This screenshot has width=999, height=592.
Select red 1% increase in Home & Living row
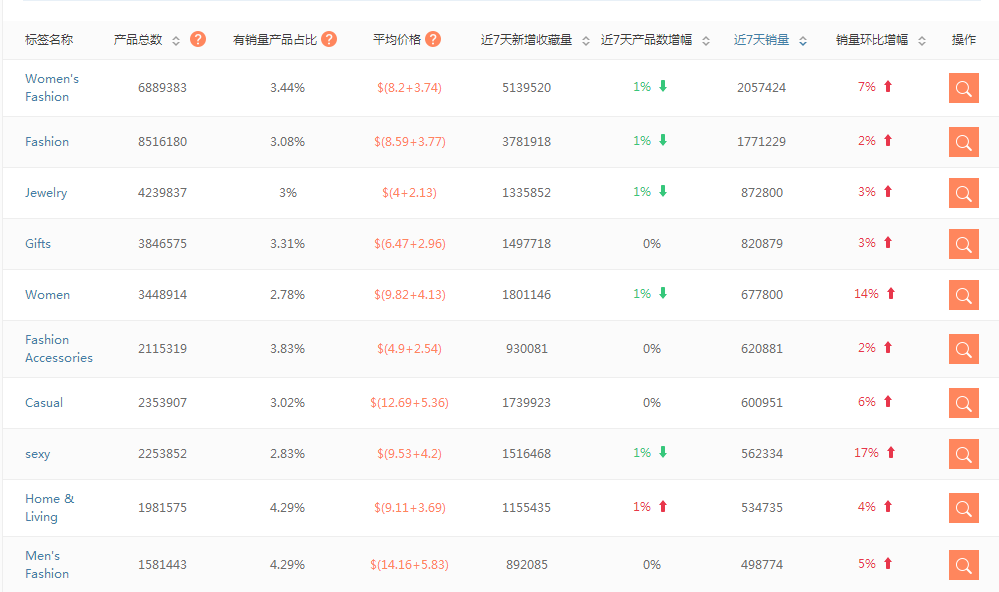click(642, 507)
